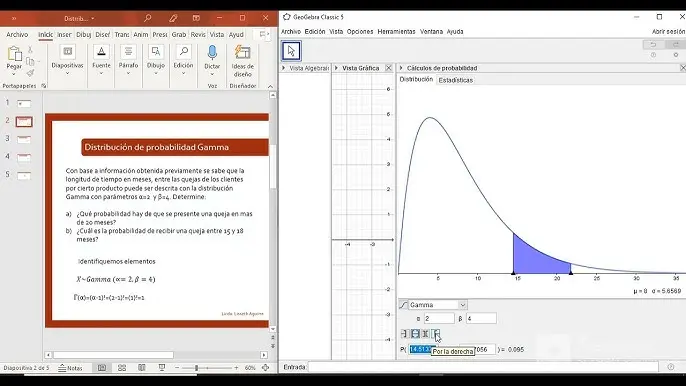The width and height of the screenshot is (686, 386).
Task: Select slide 3 thumbnail in PowerPoint
Action: (x=24, y=139)
